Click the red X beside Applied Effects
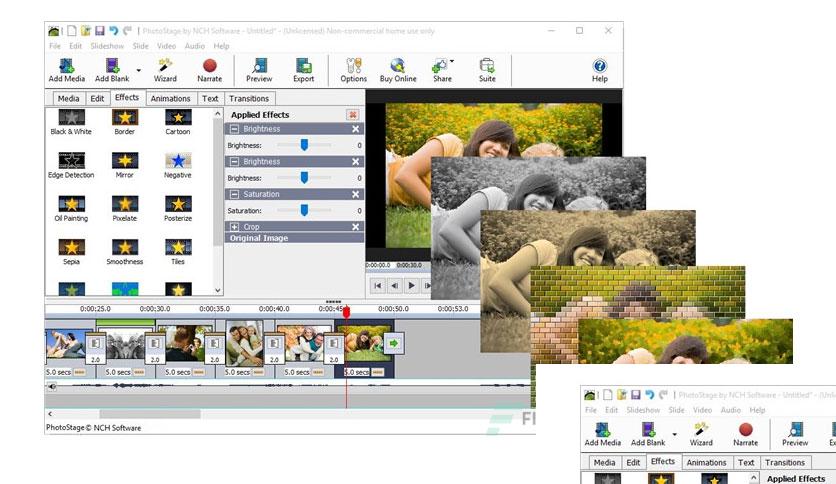 click(352, 115)
